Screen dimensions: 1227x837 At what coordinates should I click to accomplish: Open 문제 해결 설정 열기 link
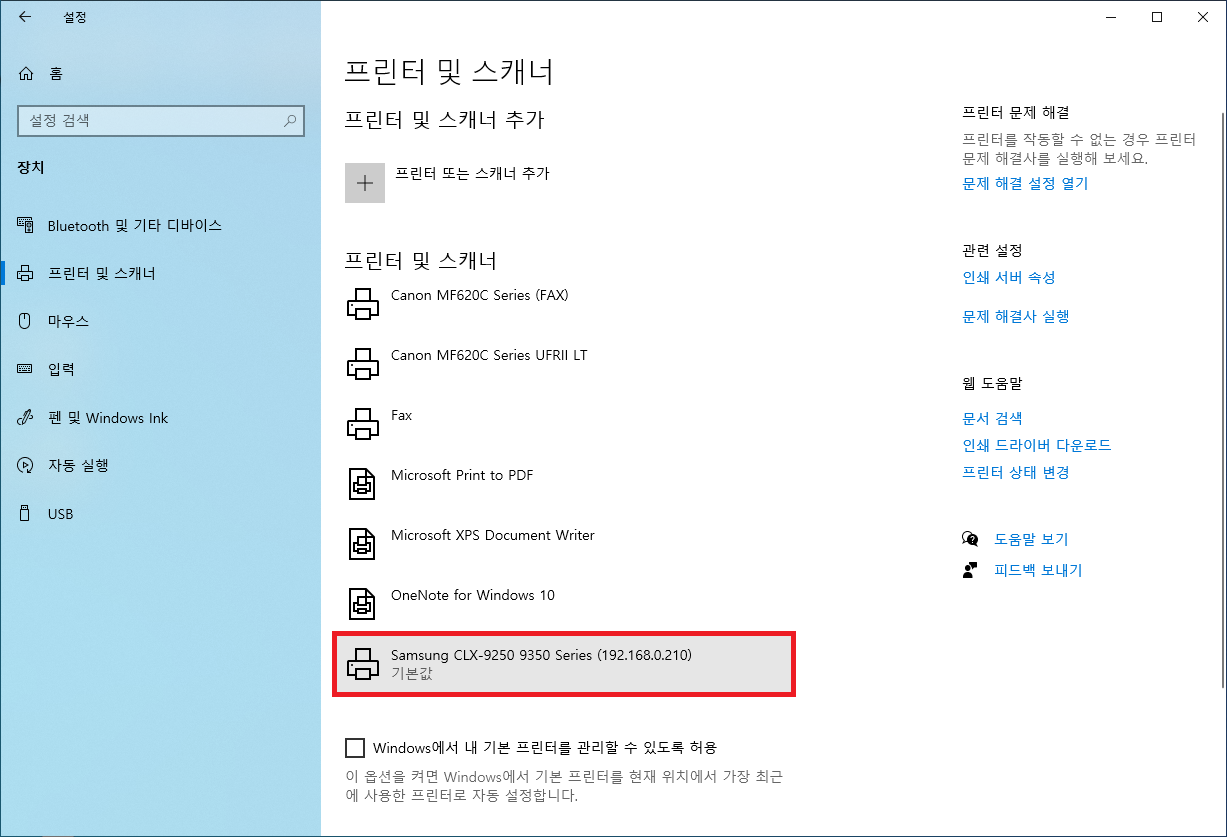(x=1025, y=183)
